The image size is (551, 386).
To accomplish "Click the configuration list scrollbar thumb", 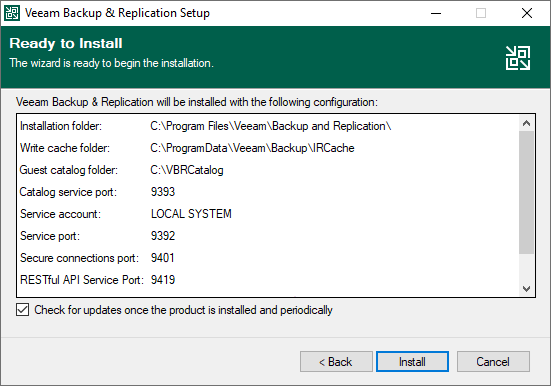I will point(526,192).
